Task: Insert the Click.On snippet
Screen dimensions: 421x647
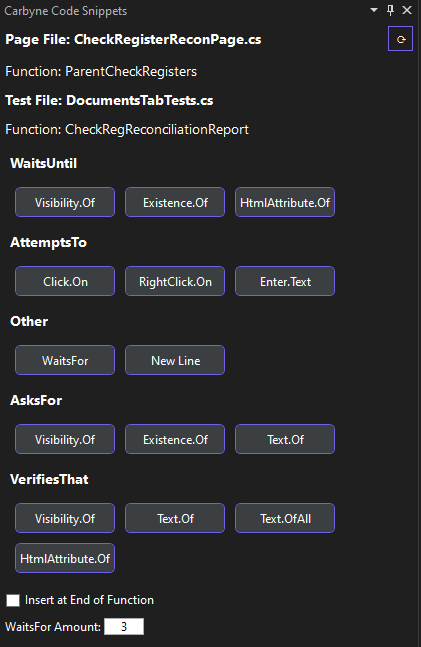Action: (x=65, y=281)
